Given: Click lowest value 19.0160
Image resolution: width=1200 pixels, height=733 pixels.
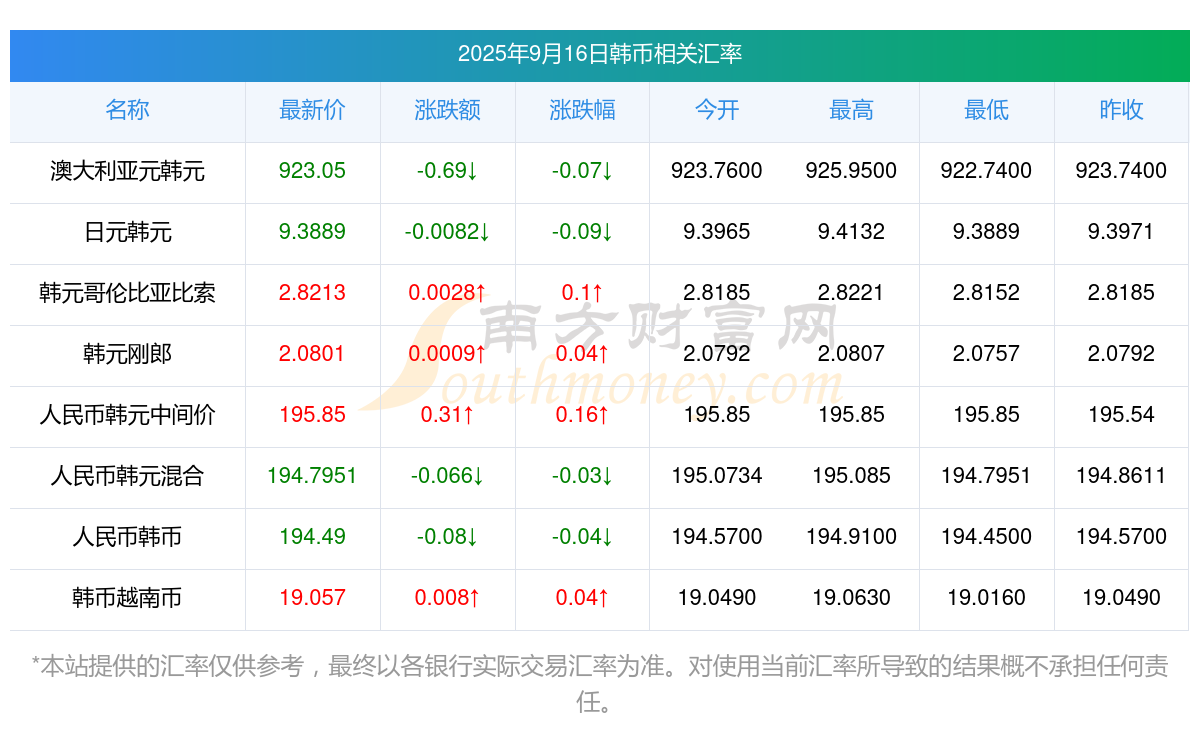Looking at the screenshot, I should click(x=986, y=598).
